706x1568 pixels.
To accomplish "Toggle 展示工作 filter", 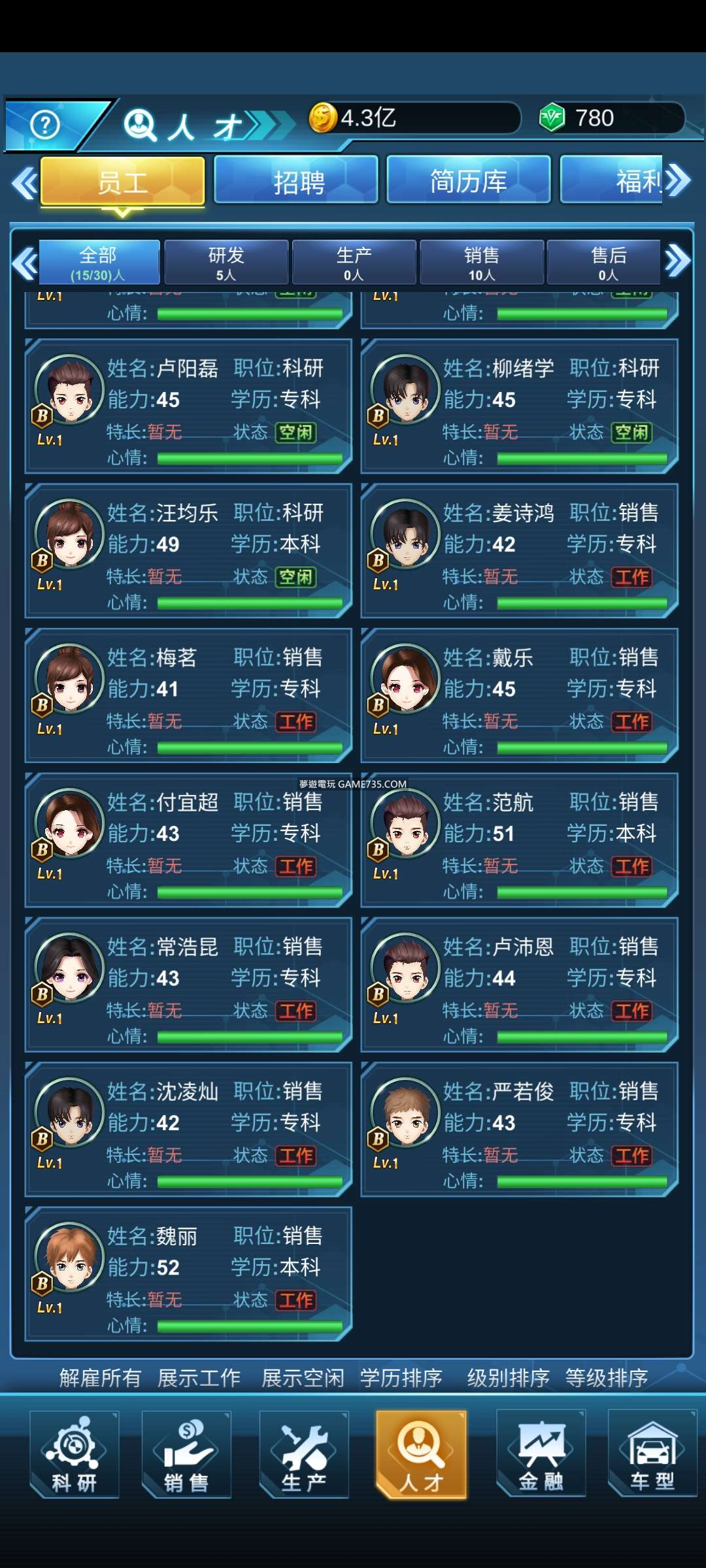I will coord(199,1378).
